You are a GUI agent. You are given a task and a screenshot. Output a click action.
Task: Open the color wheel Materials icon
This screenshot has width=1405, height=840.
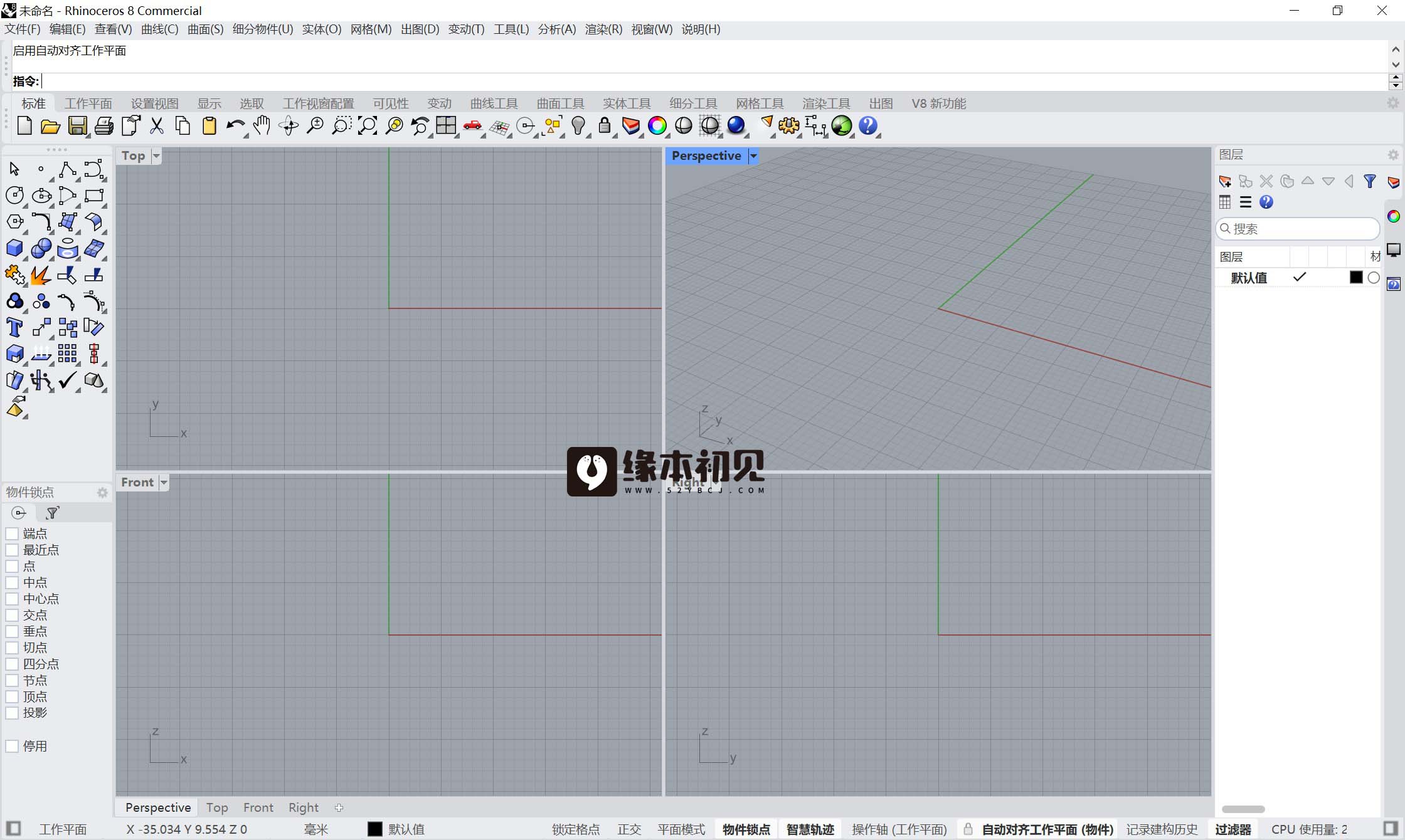pos(657,126)
